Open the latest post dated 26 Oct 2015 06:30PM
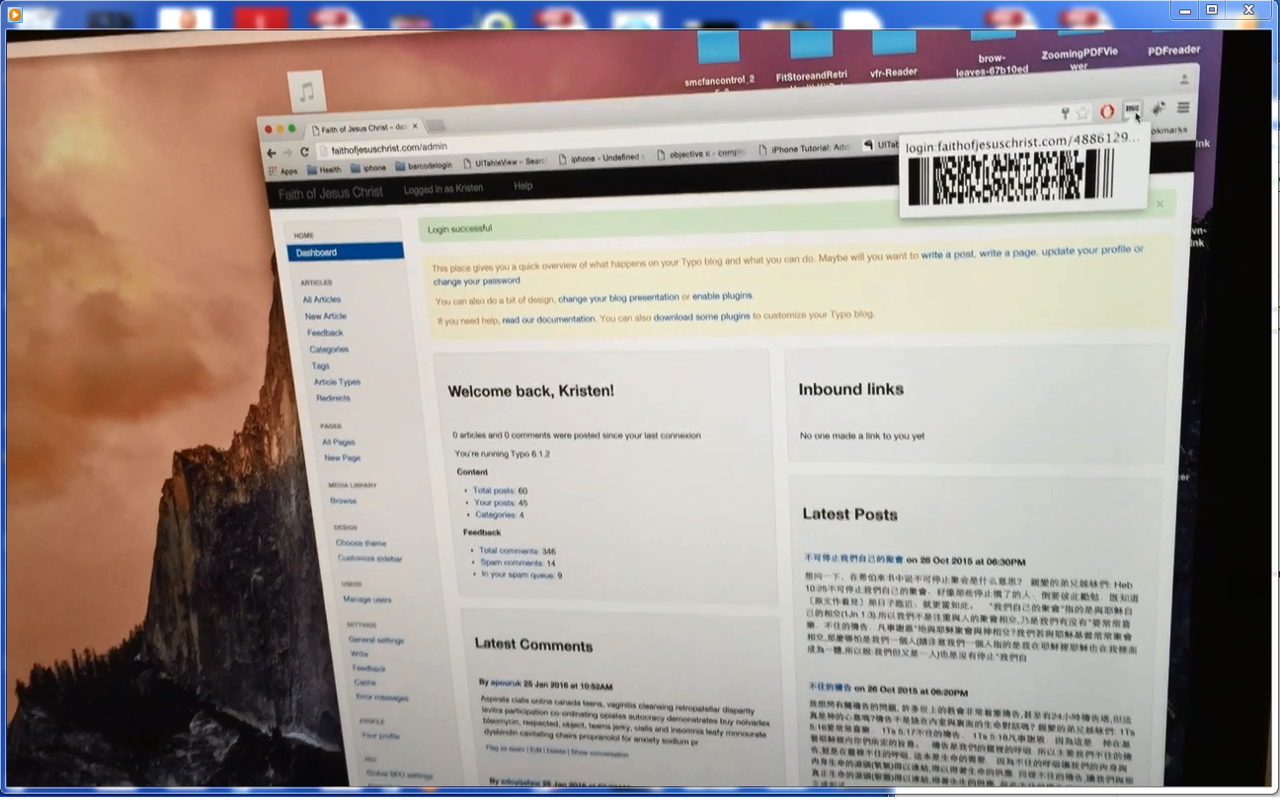This screenshot has width=1280, height=800. (854, 558)
